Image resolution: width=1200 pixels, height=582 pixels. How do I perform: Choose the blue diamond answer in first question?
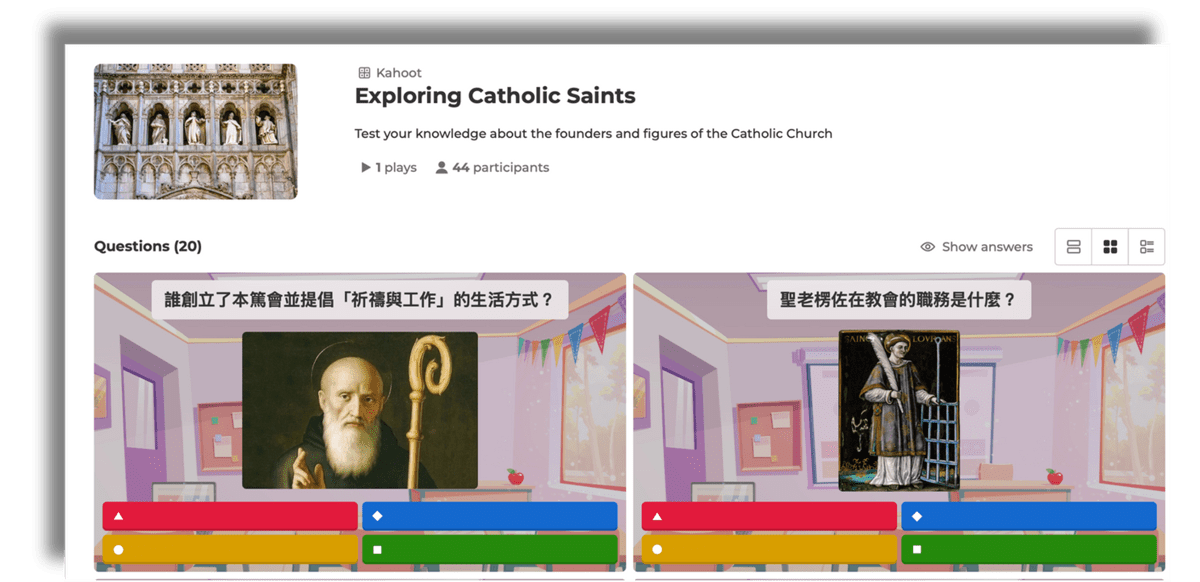489,516
